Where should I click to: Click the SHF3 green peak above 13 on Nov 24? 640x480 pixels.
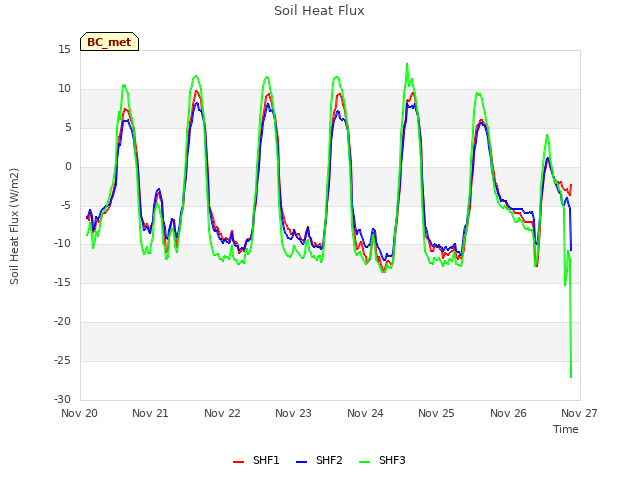(407, 64)
